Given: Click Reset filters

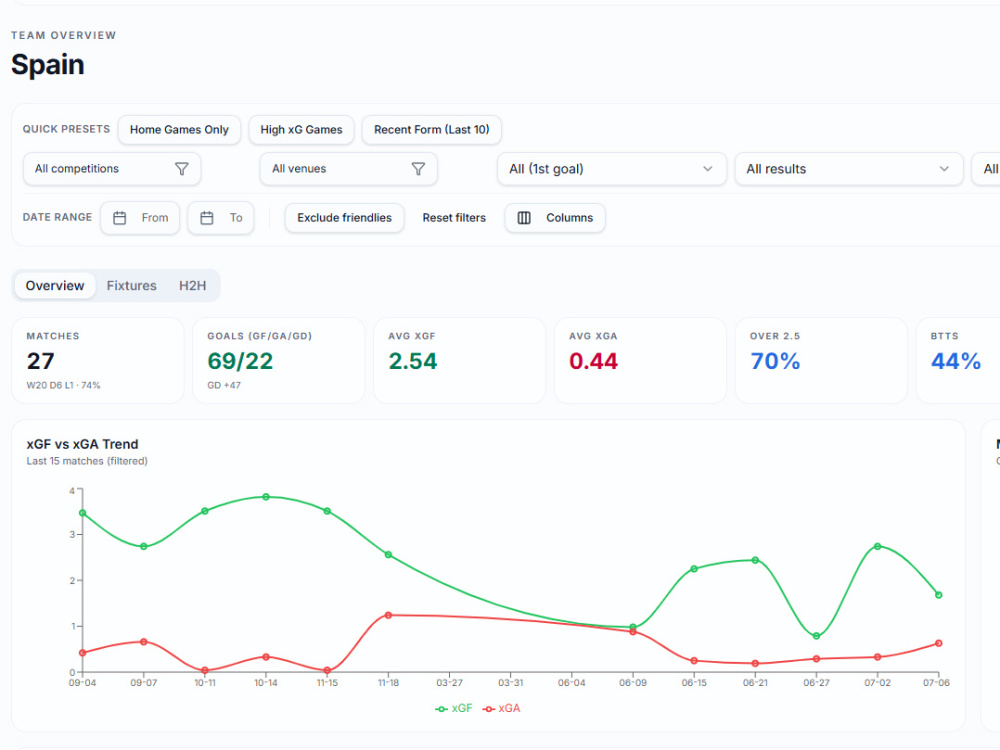Looking at the screenshot, I should (x=454, y=218).
